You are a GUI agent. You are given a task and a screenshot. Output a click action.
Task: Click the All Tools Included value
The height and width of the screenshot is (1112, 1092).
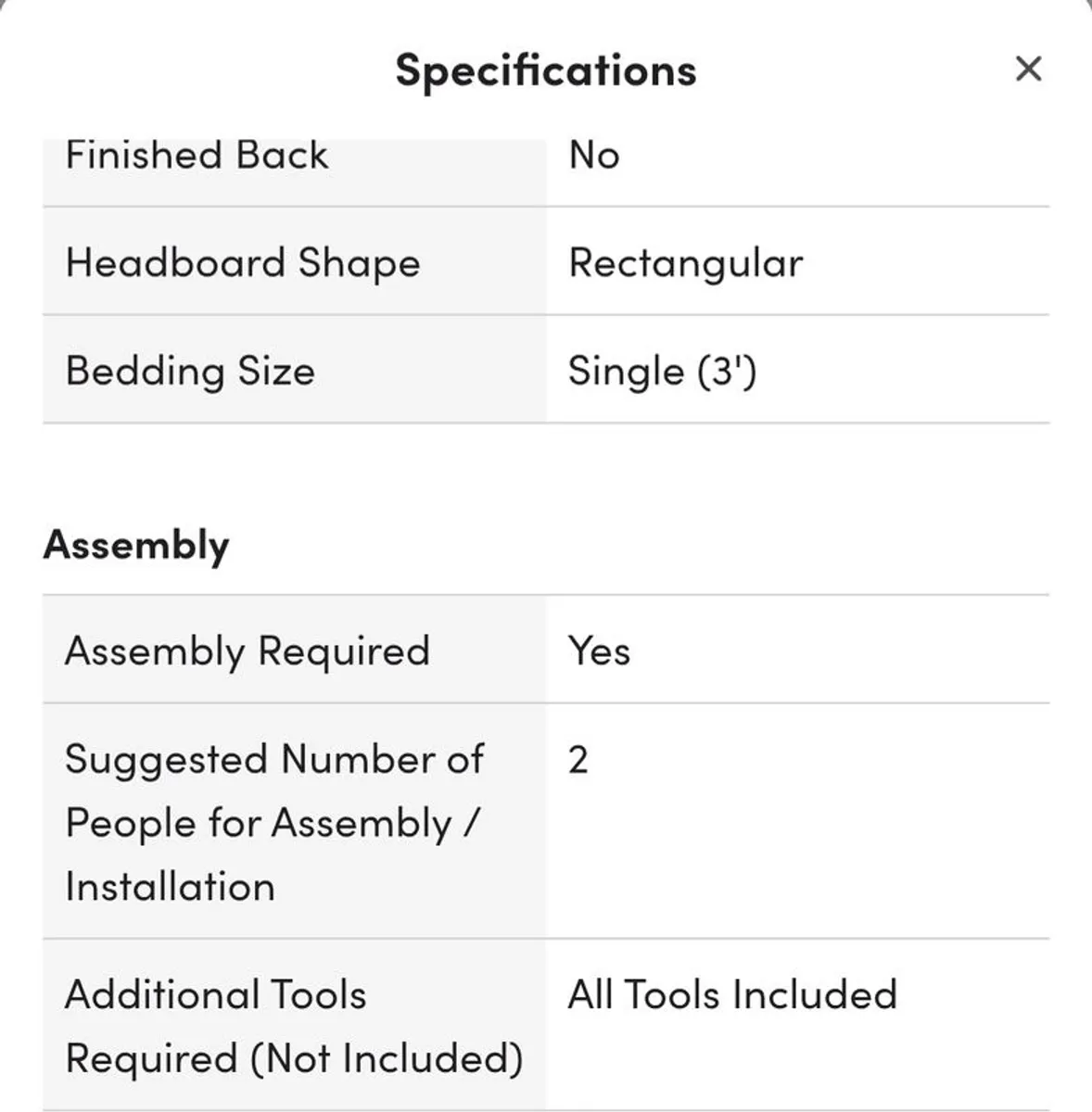(x=732, y=993)
